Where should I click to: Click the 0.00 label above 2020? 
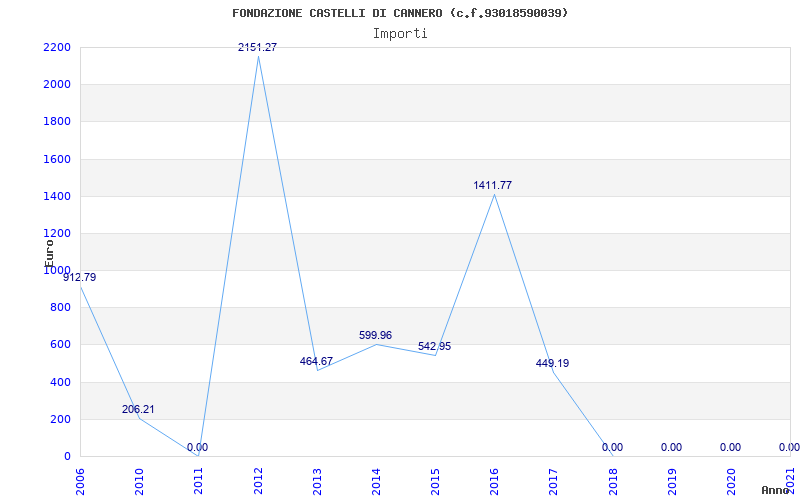[731, 447]
